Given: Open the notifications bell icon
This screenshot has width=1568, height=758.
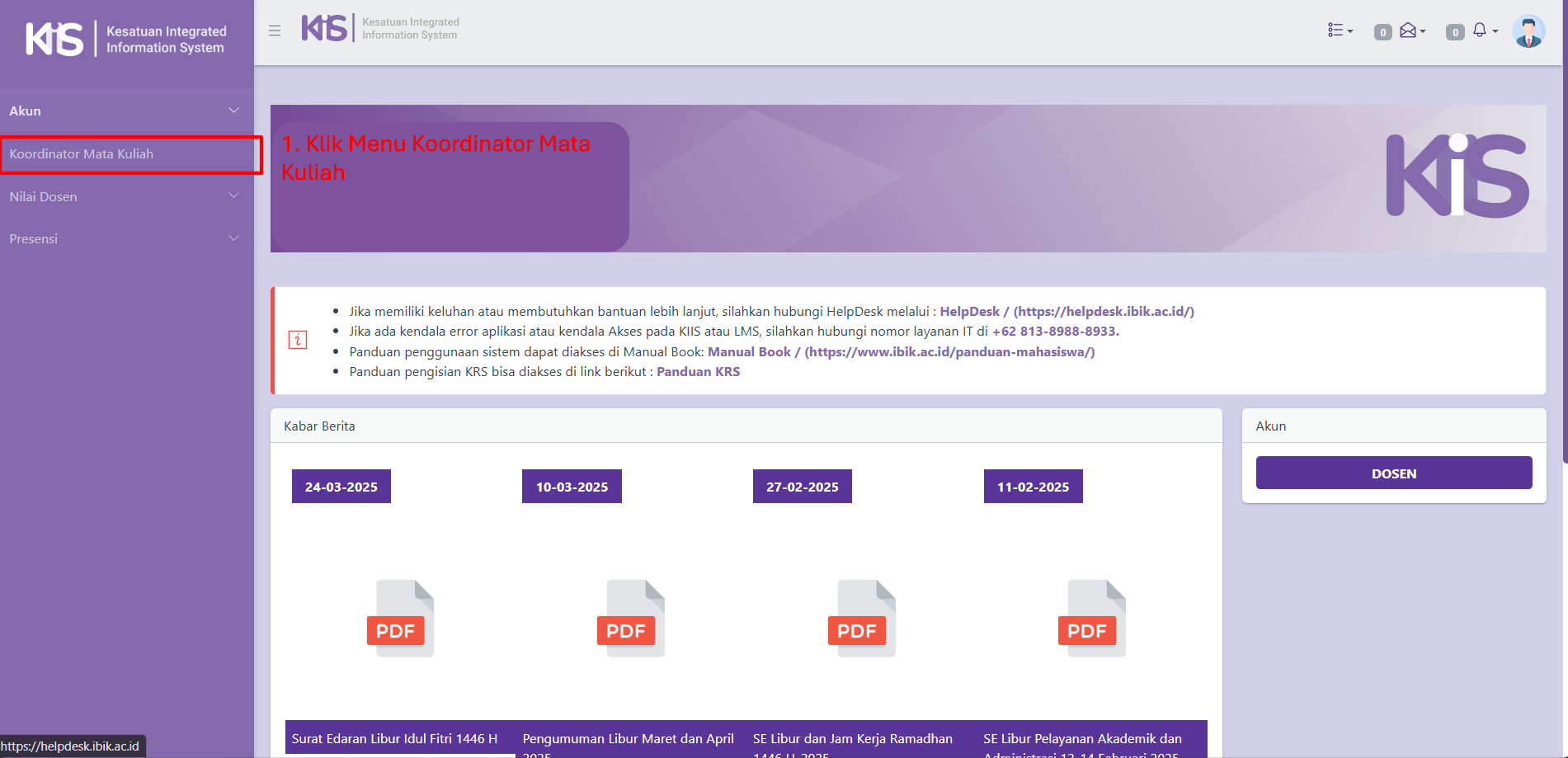Looking at the screenshot, I should click(x=1481, y=31).
